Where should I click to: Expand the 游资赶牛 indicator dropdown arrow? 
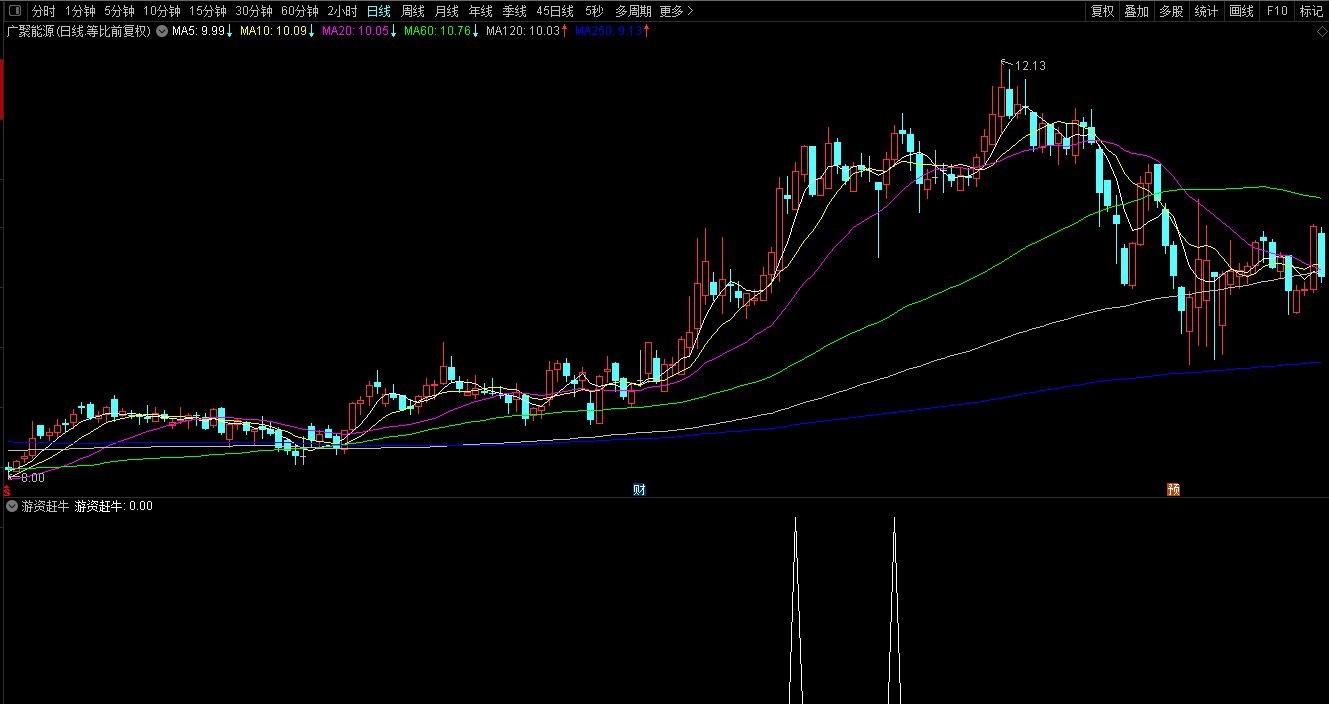pos(12,507)
